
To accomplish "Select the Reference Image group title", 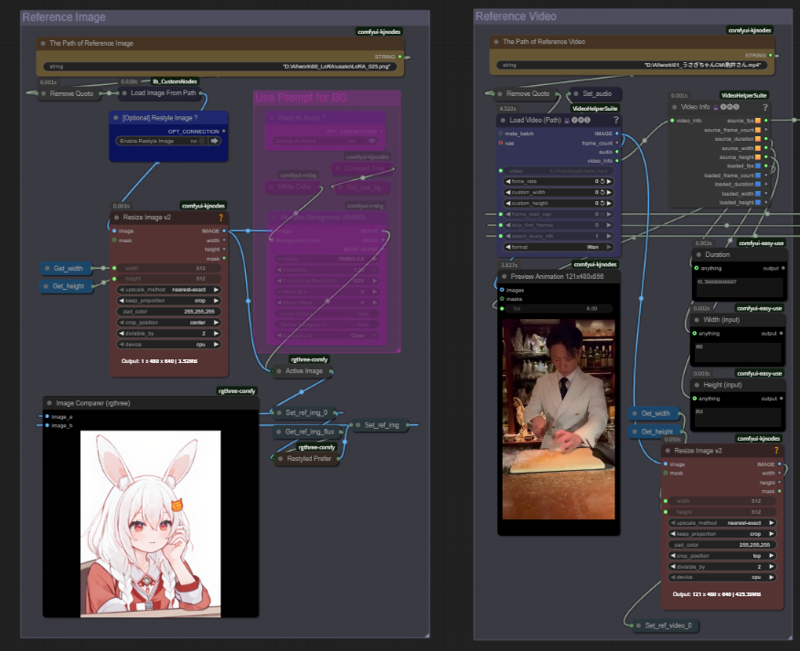I will pos(64,17).
